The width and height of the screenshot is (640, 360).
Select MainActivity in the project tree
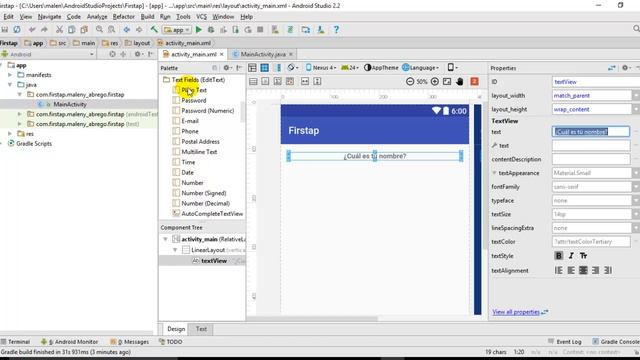(70, 104)
